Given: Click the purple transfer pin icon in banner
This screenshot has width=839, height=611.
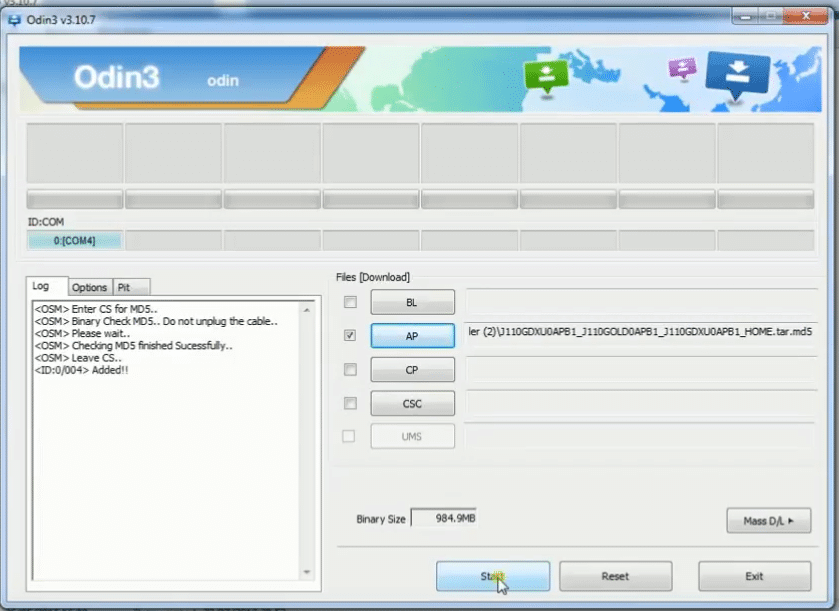Looking at the screenshot, I should pos(682,68).
